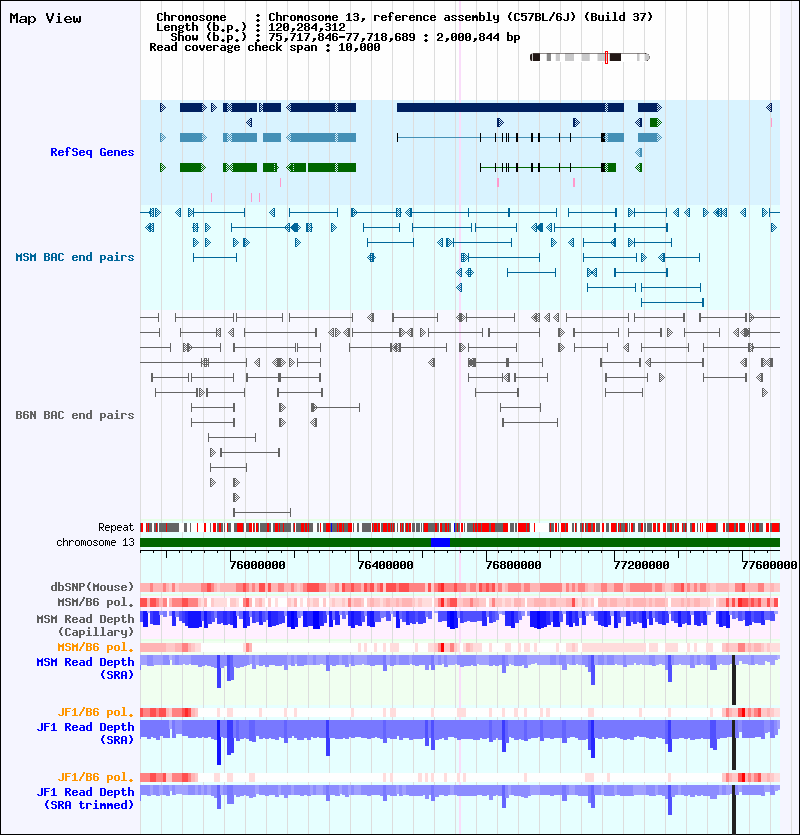Screen dimensions: 800x835
Task: Click black vertical marker in MSM Read Depth (SRA)
Action: coord(734,680)
